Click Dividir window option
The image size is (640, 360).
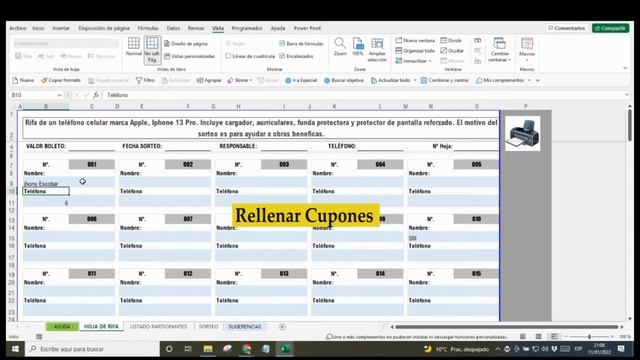[451, 40]
